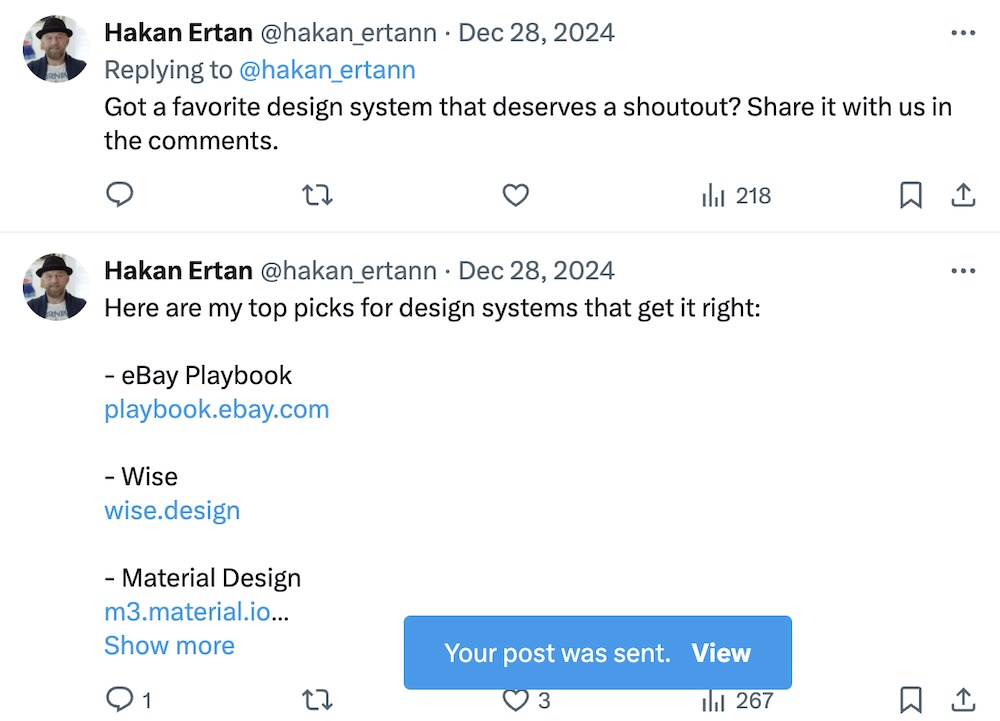Reply to the top picks post

120,700
